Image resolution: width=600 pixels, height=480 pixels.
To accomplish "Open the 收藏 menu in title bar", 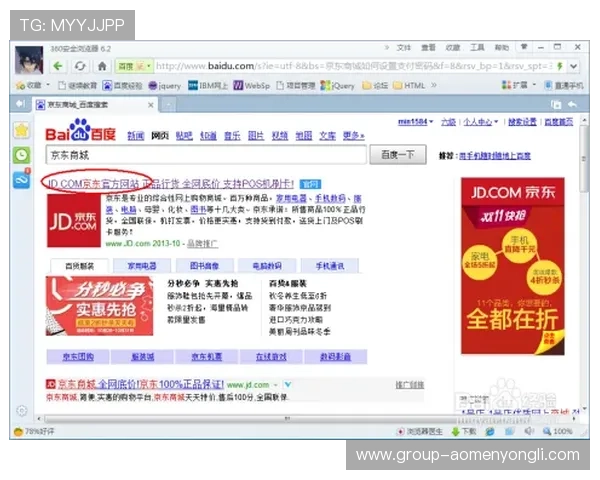I will 453,47.
